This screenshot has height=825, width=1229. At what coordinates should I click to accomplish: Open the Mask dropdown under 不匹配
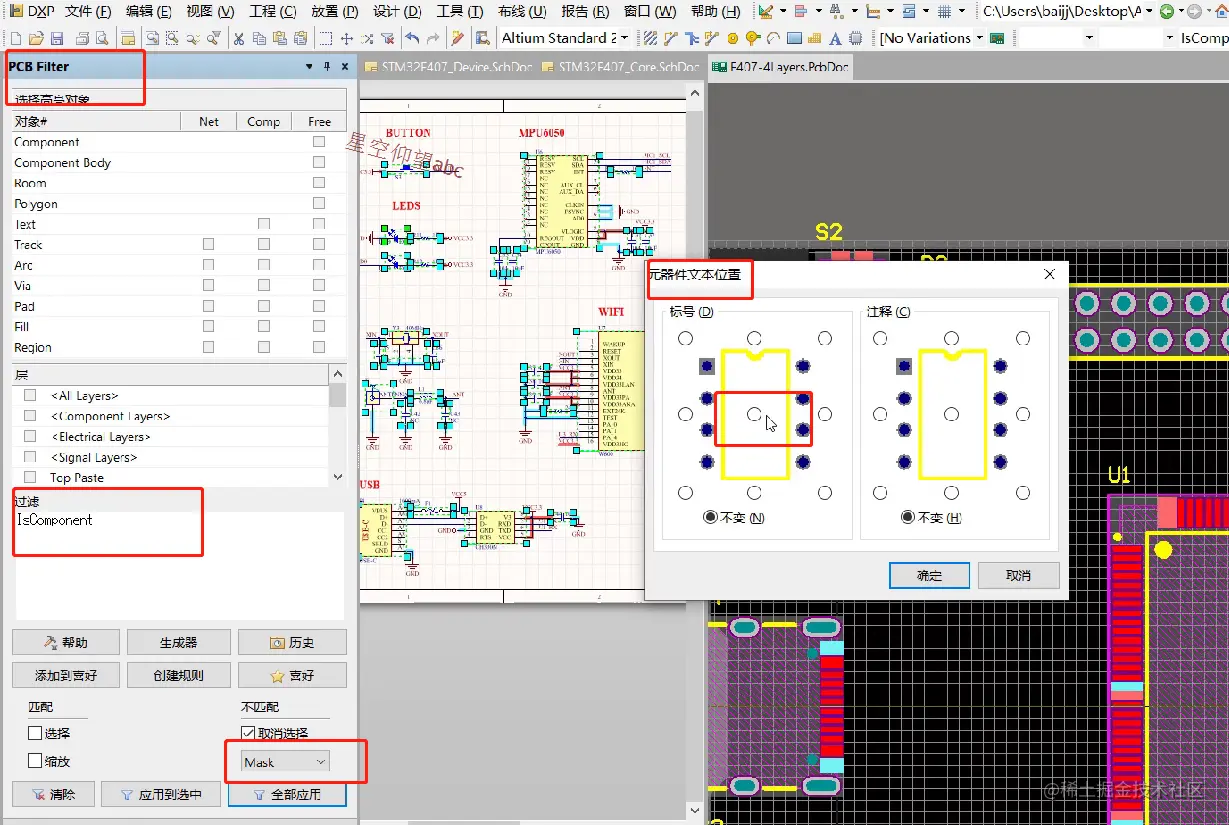point(285,762)
